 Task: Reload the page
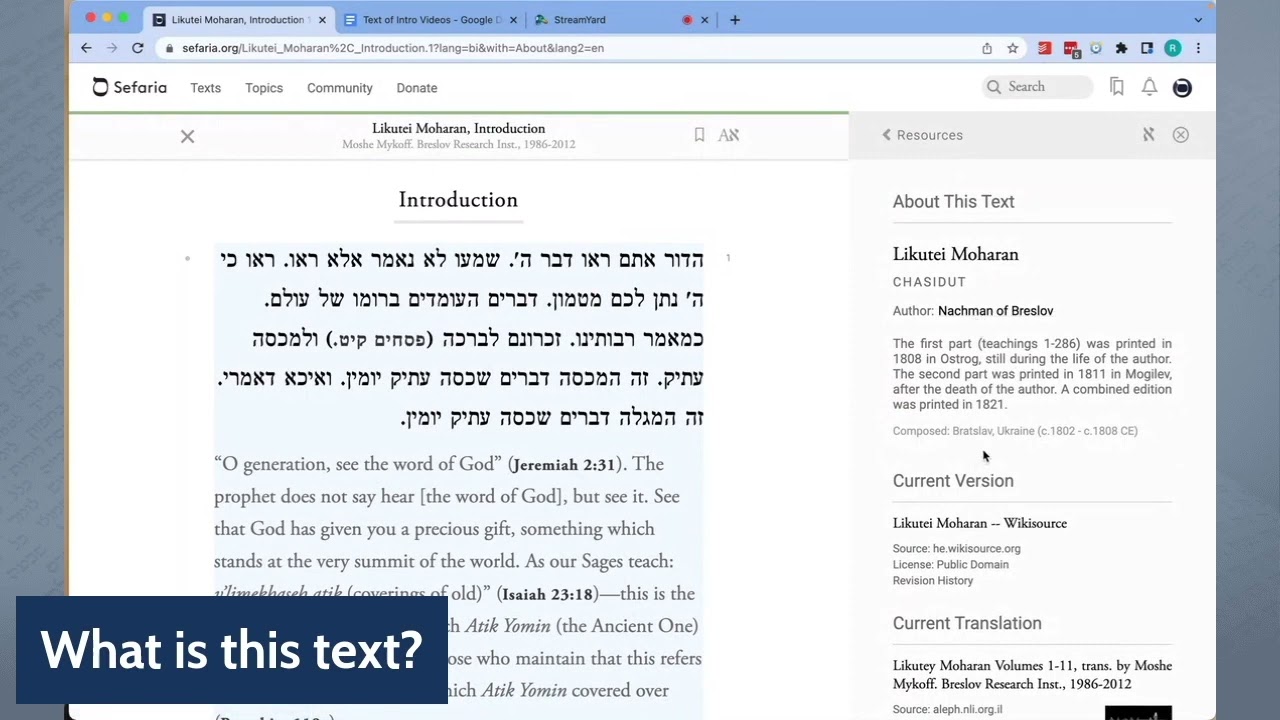137,48
